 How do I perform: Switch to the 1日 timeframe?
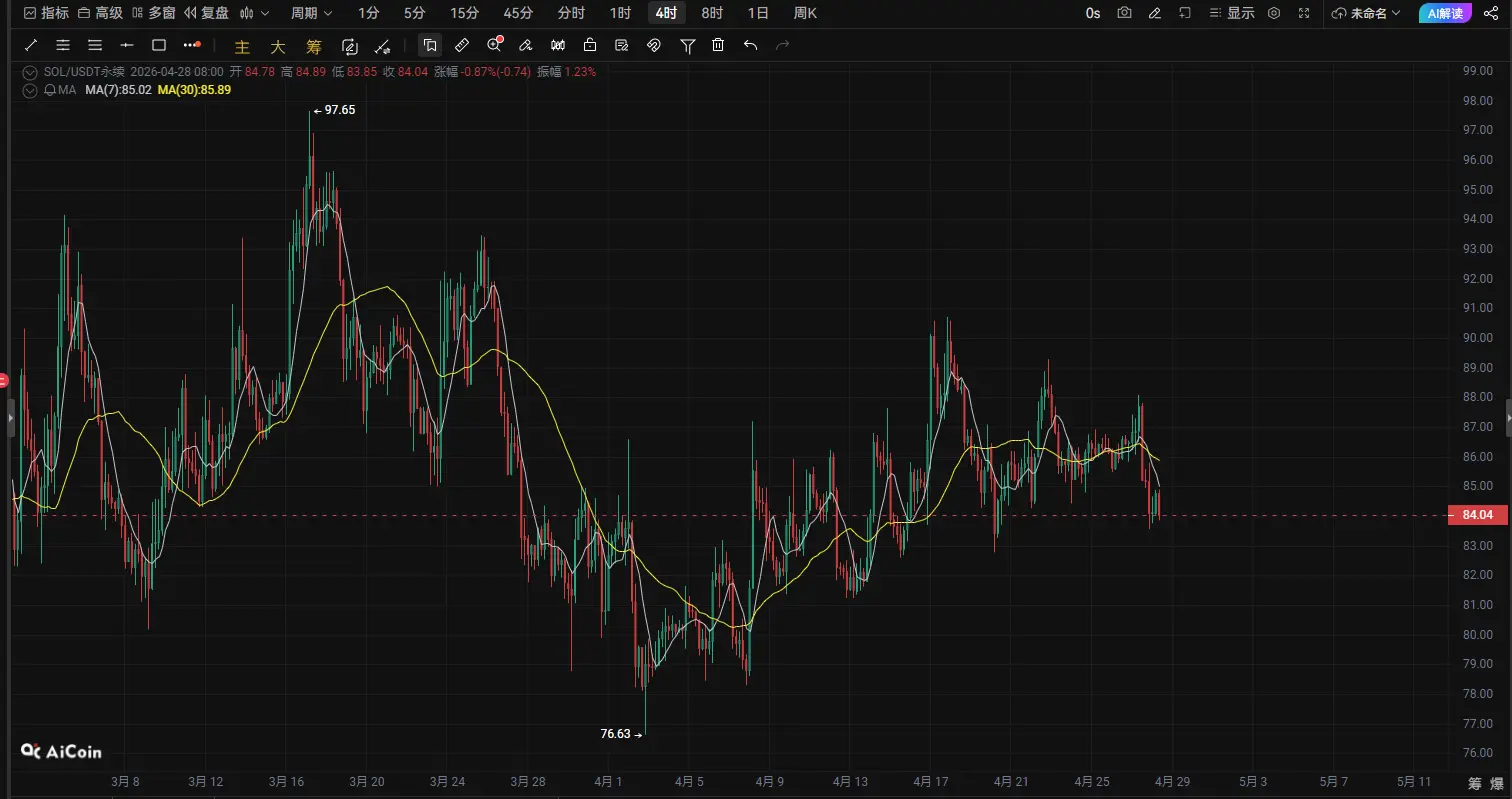click(x=758, y=13)
